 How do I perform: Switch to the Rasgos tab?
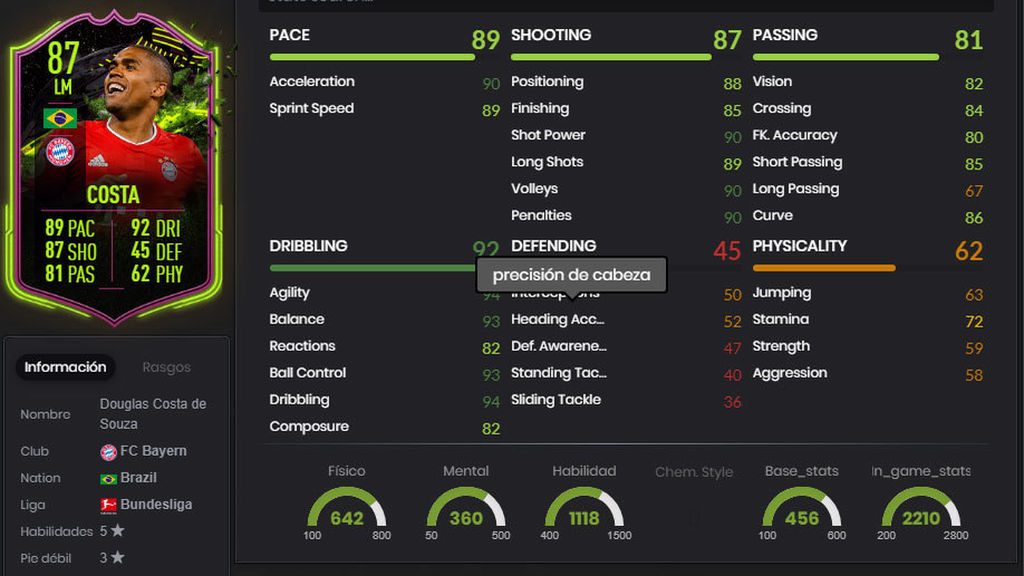[167, 368]
